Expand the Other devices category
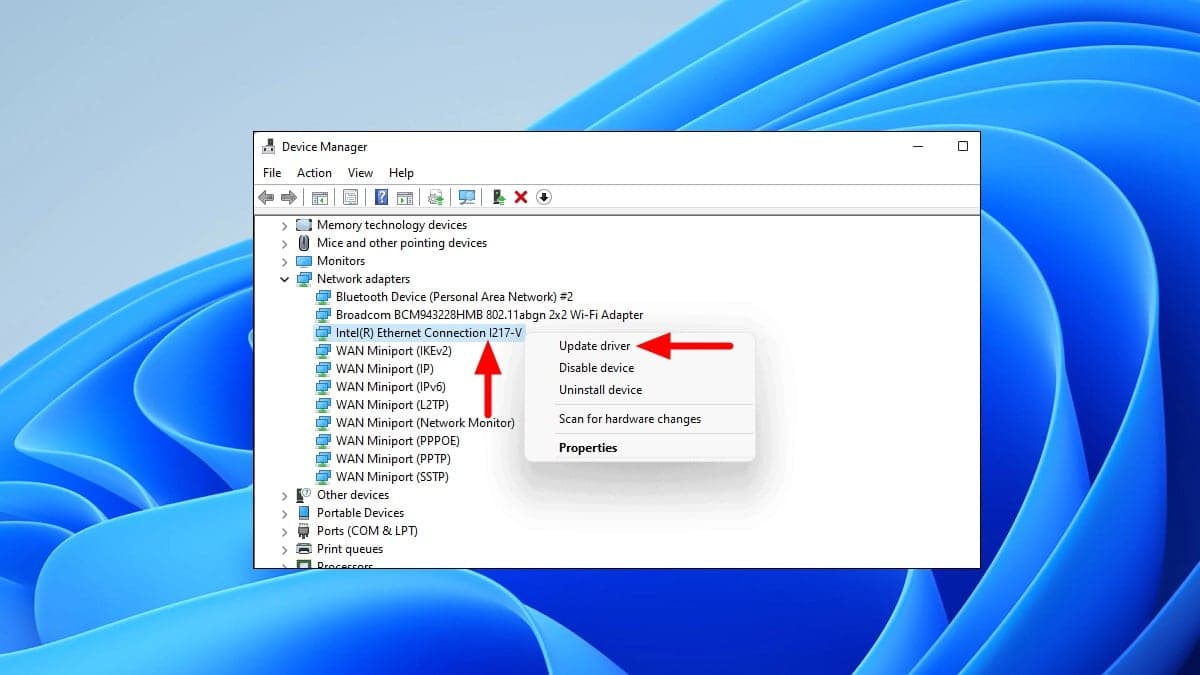This screenshot has width=1200, height=675. pyautogui.click(x=284, y=494)
